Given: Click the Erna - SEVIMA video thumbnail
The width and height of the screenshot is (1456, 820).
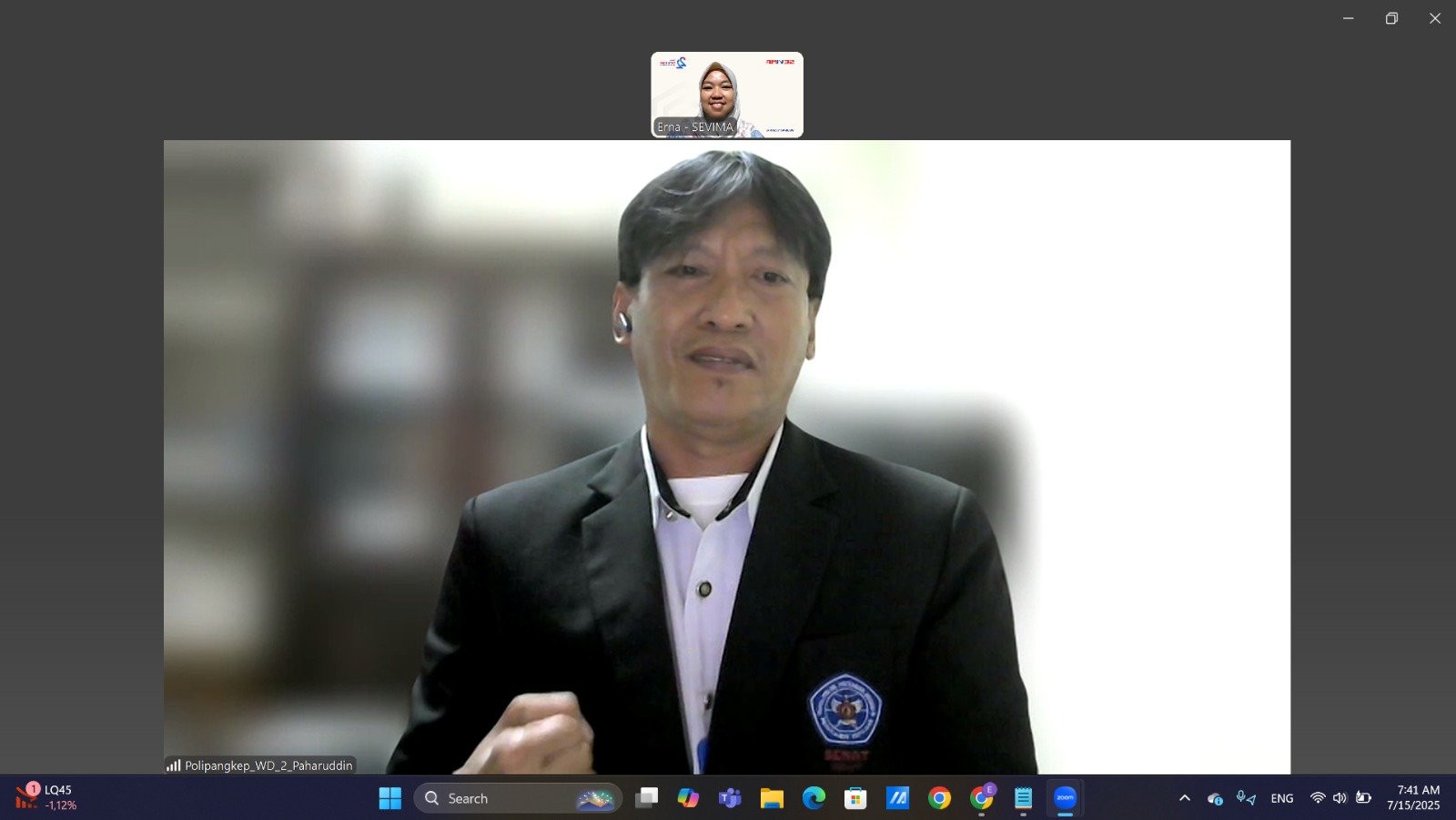Looking at the screenshot, I should coord(726,95).
